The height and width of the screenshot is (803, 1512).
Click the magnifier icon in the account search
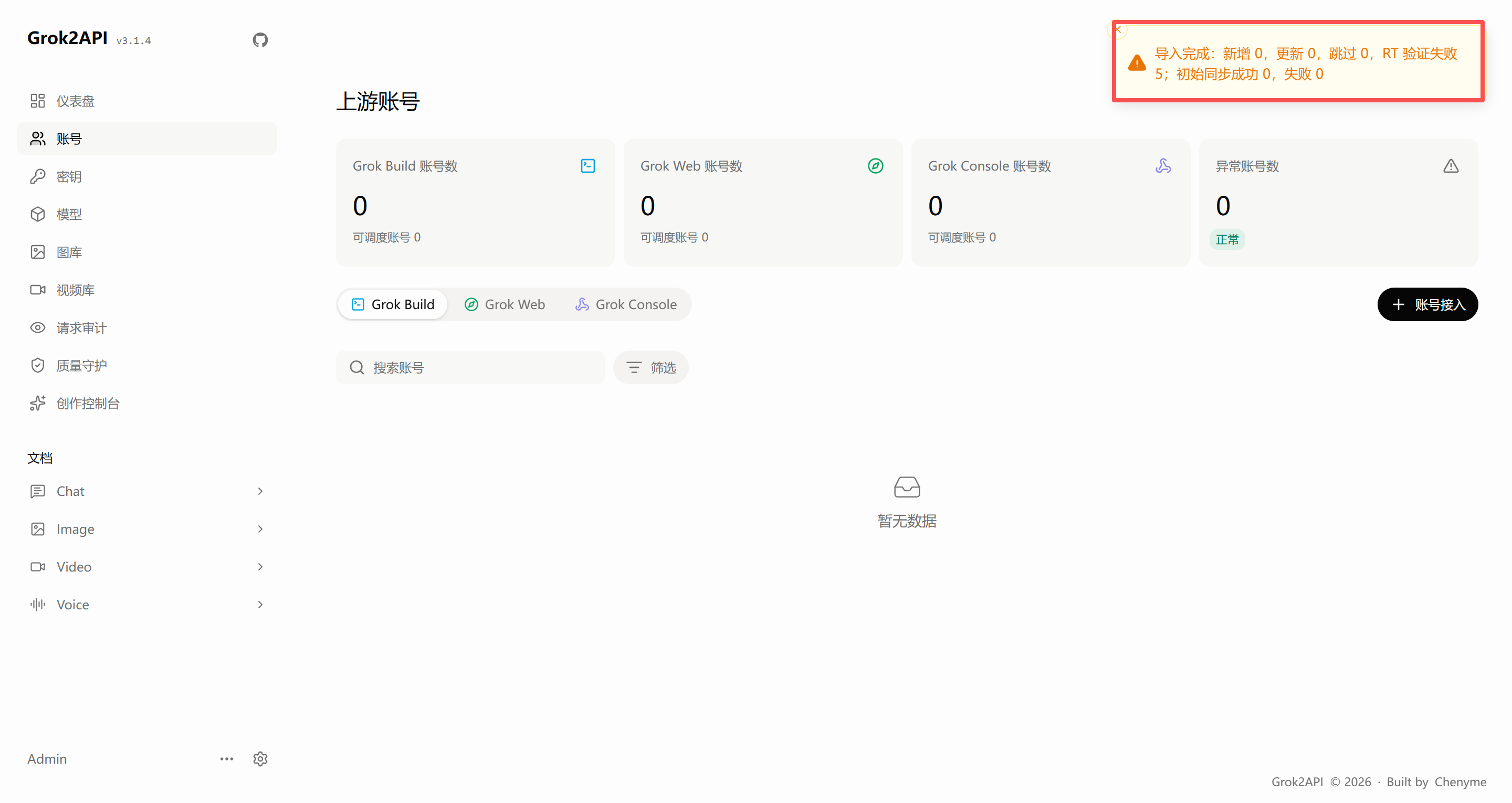pyautogui.click(x=357, y=367)
